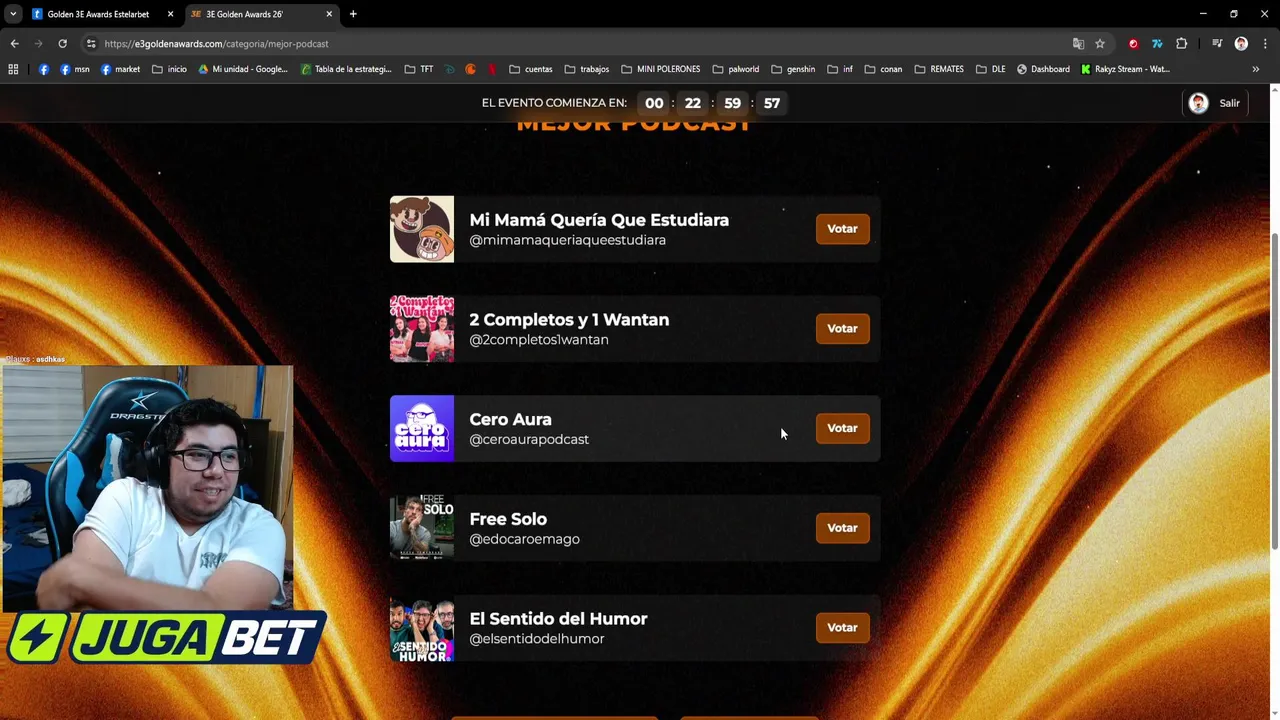Viewport: 1280px width, 720px height.
Task: Open the trabajos bookmark folder
Action: (587, 69)
